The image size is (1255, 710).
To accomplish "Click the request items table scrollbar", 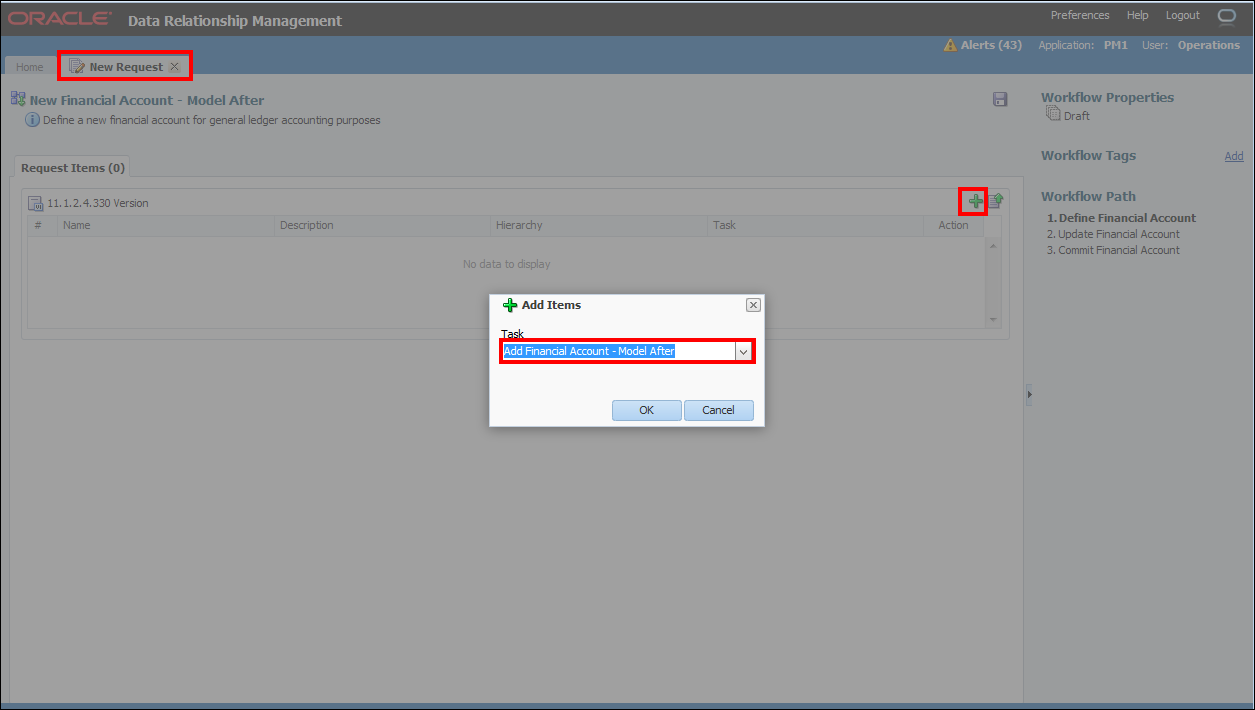I will coord(993,281).
